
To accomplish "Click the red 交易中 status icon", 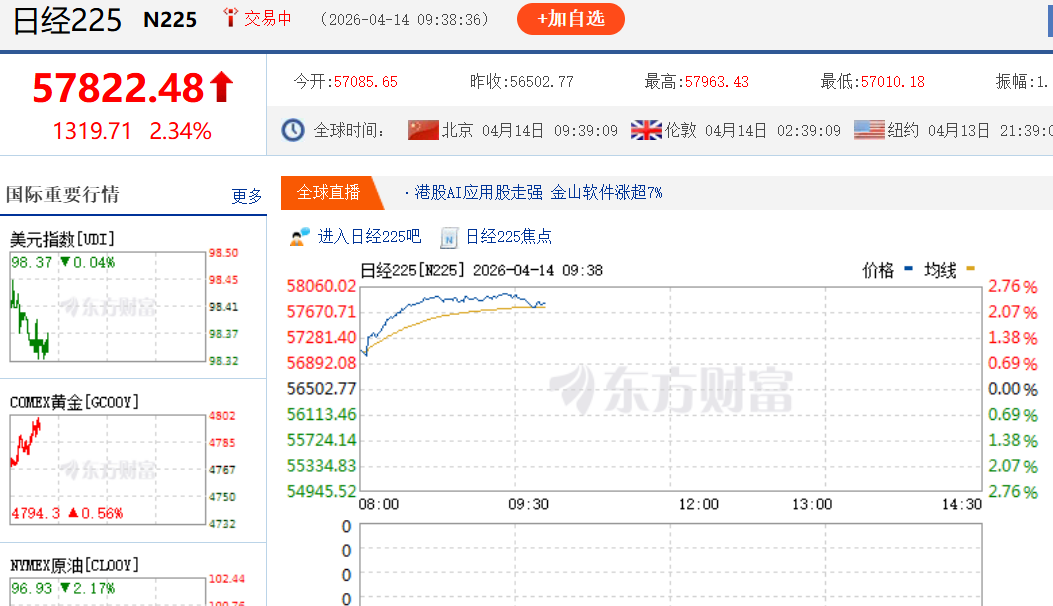I will point(230,17).
